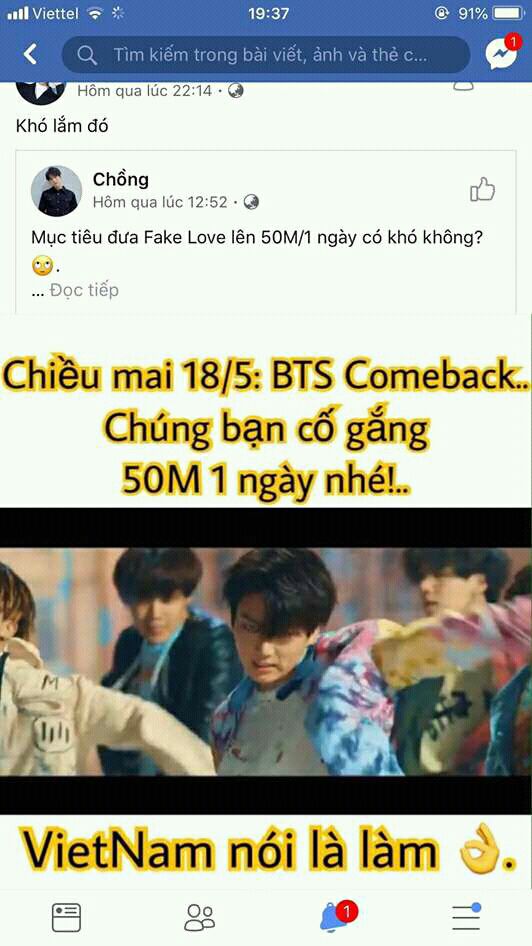Open Chồng's profile name link

[x=121, y=179]
